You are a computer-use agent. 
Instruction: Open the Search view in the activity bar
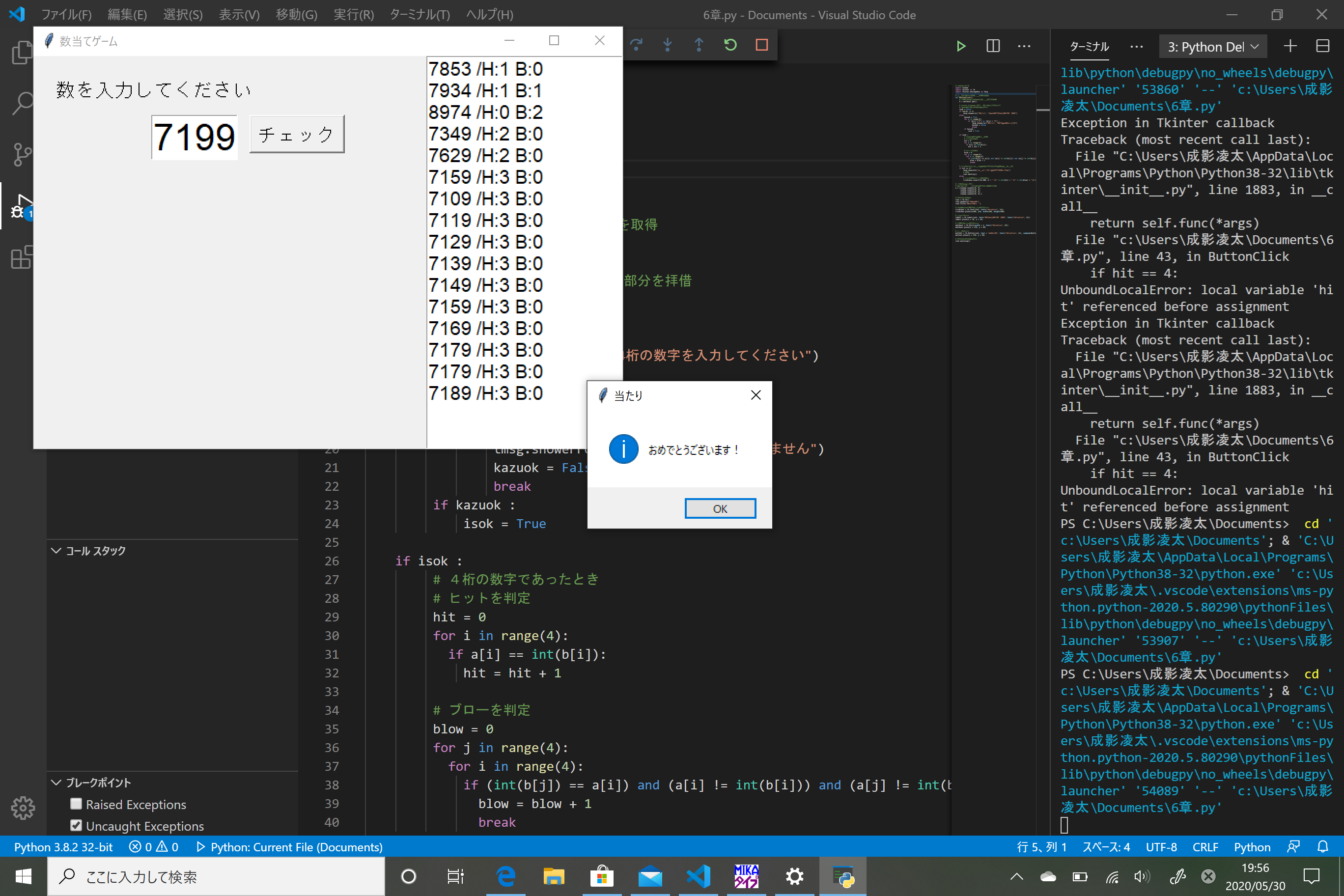point(22,104)
